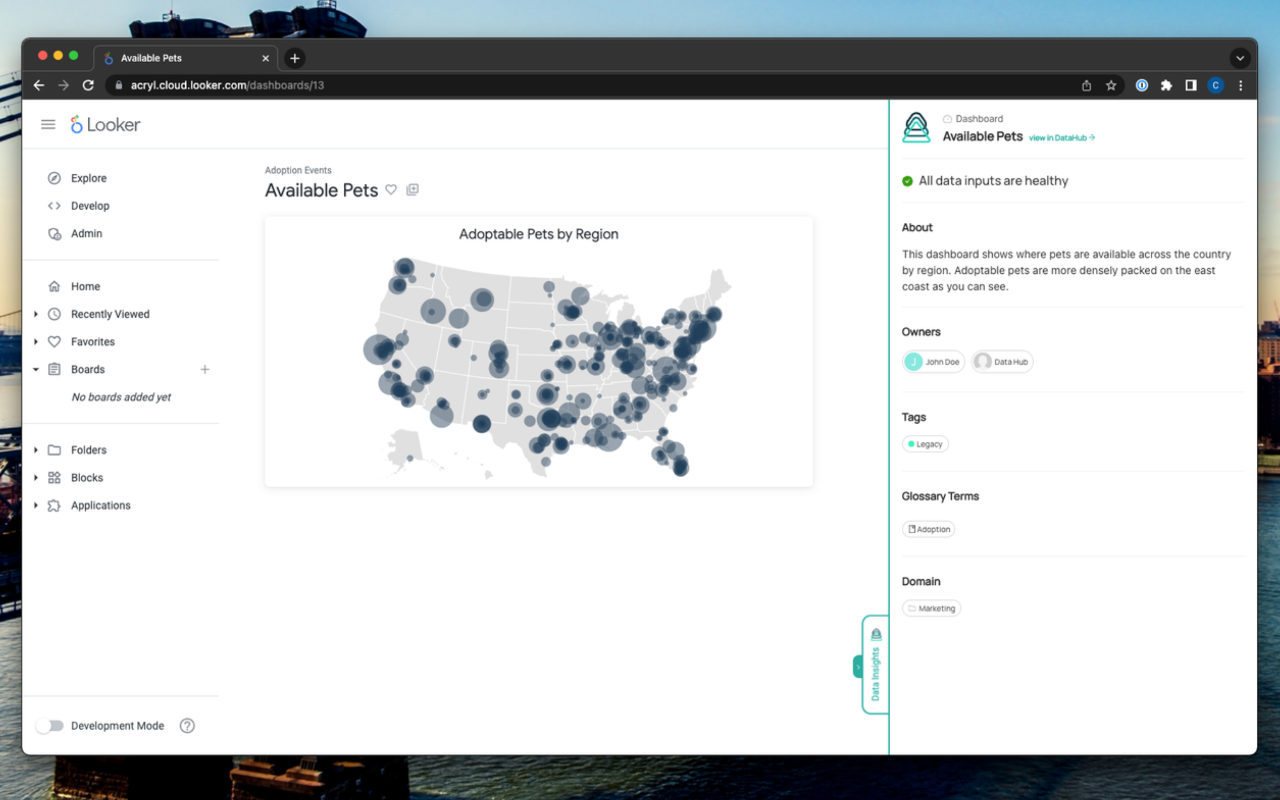The width and height of the screenshot is (1280, 800).
Task: Open Chrome's three-dot menu
Action: 1241,85
